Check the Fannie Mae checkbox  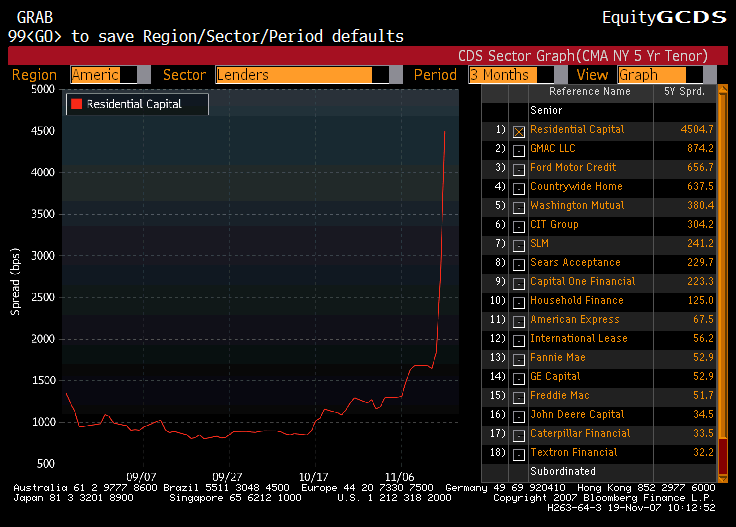[519, 360]
